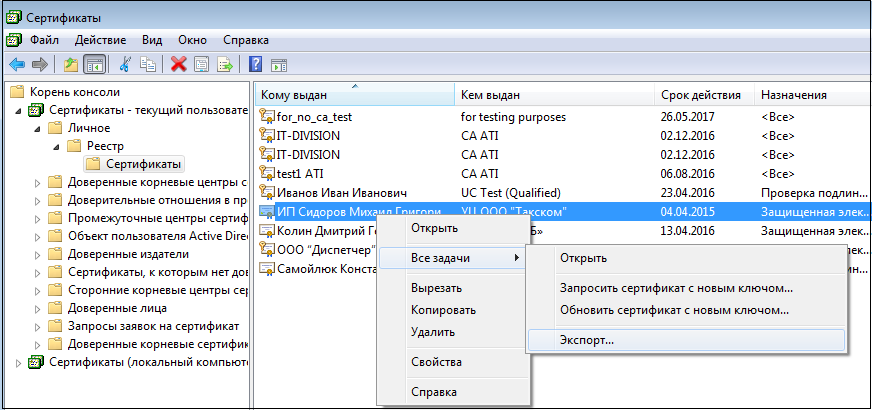Click the red X Delete toolbar icon
The image size is (872, 410).
coord(178,64)
